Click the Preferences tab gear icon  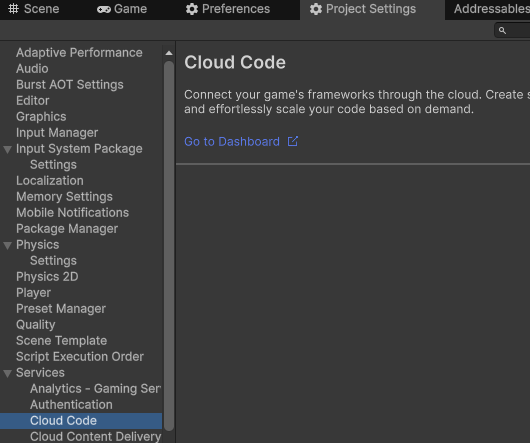point(192,9)
